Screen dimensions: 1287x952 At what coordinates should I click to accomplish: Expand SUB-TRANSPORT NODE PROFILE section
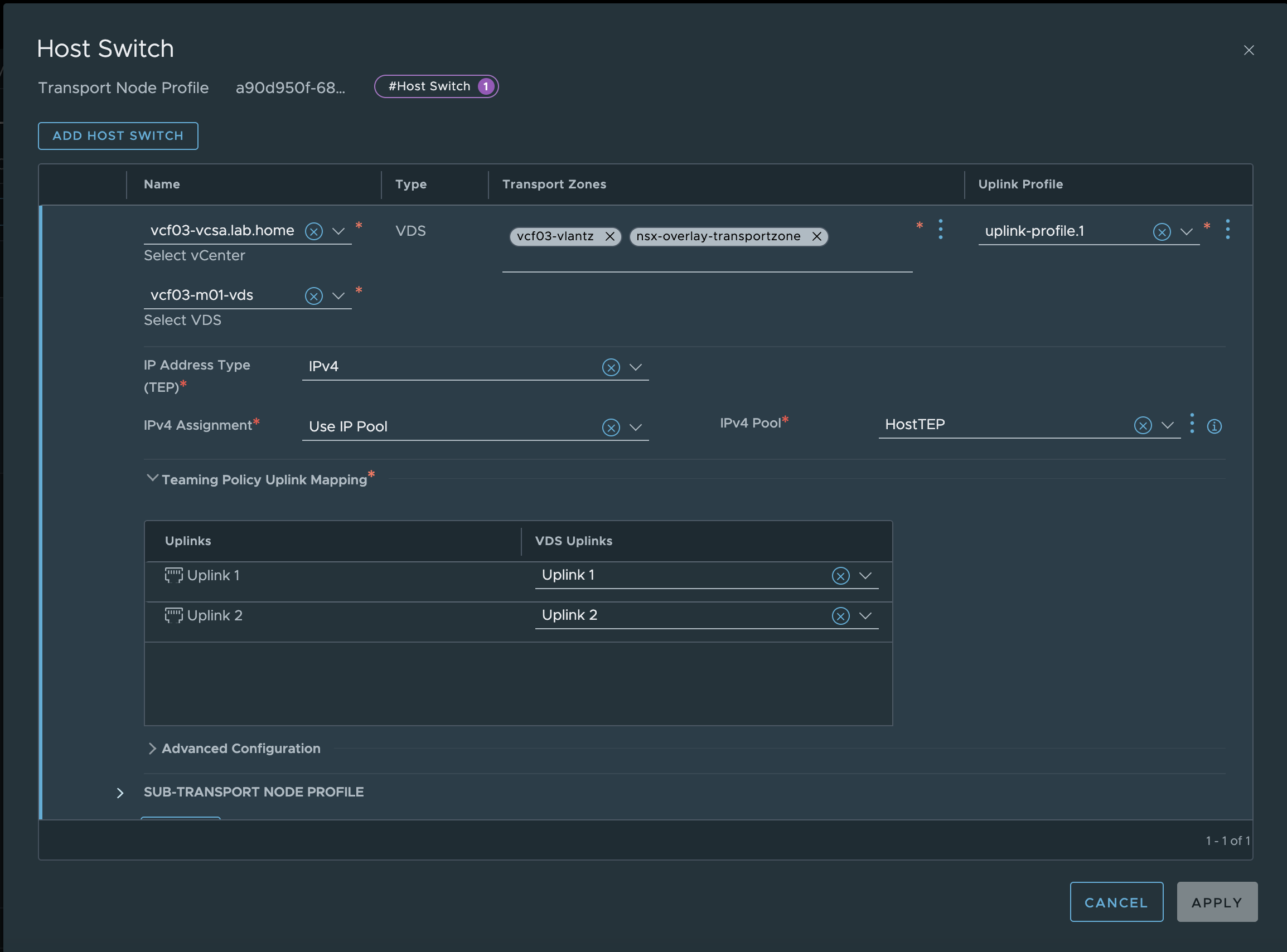pyautogui.click(x=120, y=793)
